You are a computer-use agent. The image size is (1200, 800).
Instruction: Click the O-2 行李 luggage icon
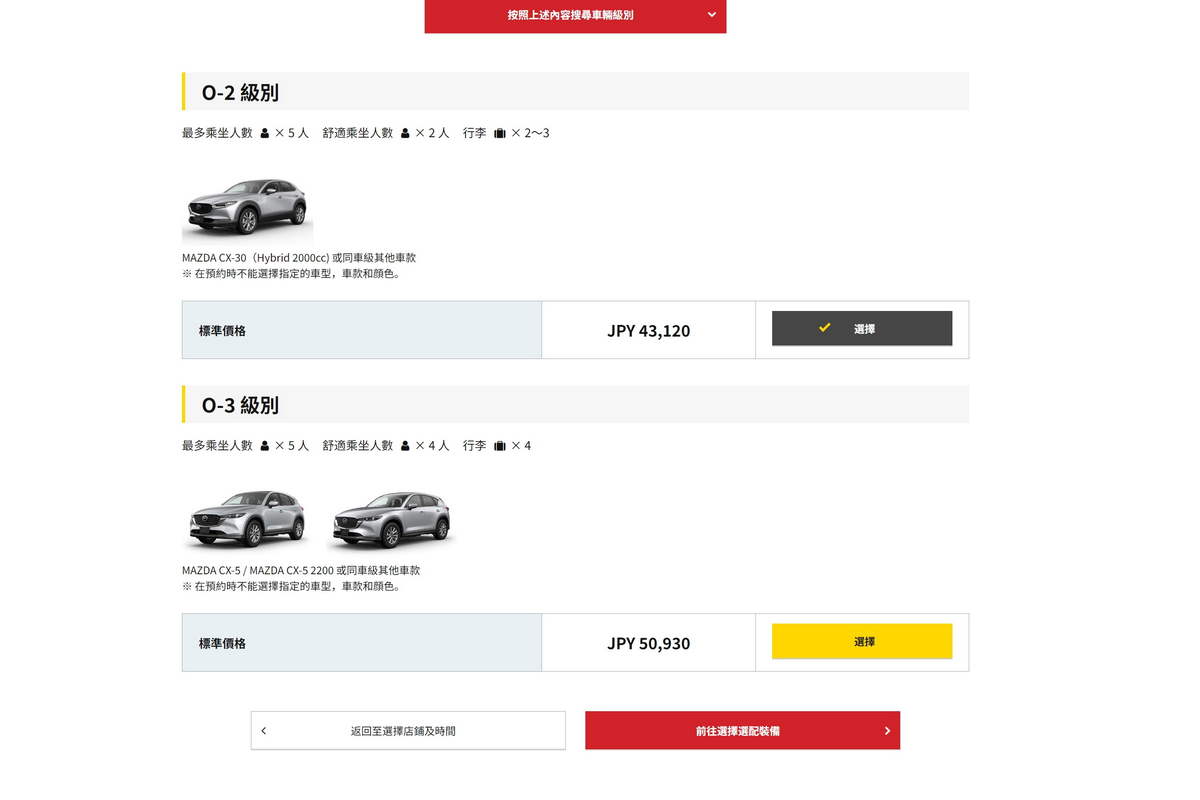coord(500,133)
